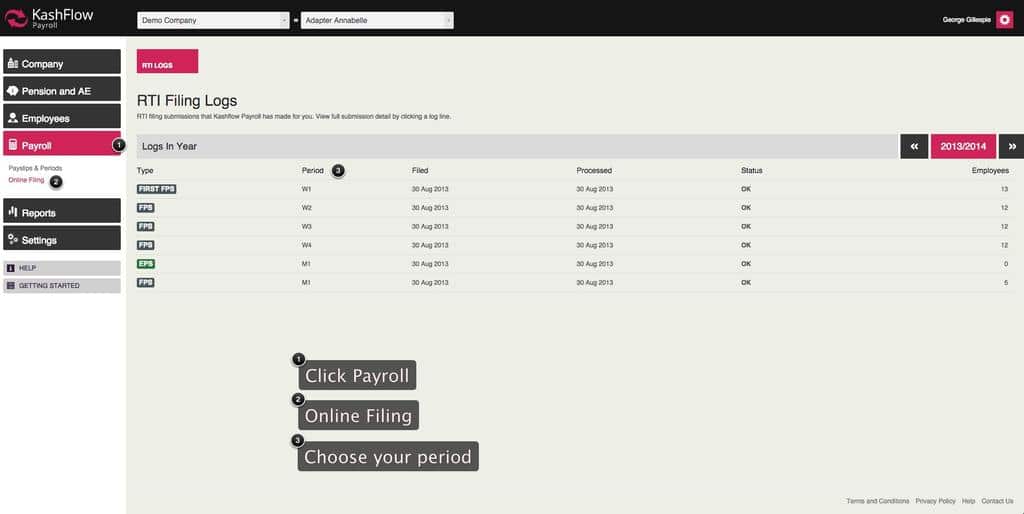This screenshot has height=514, width=1024.
Task: Click the HELP info icon in sidebar
Action: pos(11,268)
